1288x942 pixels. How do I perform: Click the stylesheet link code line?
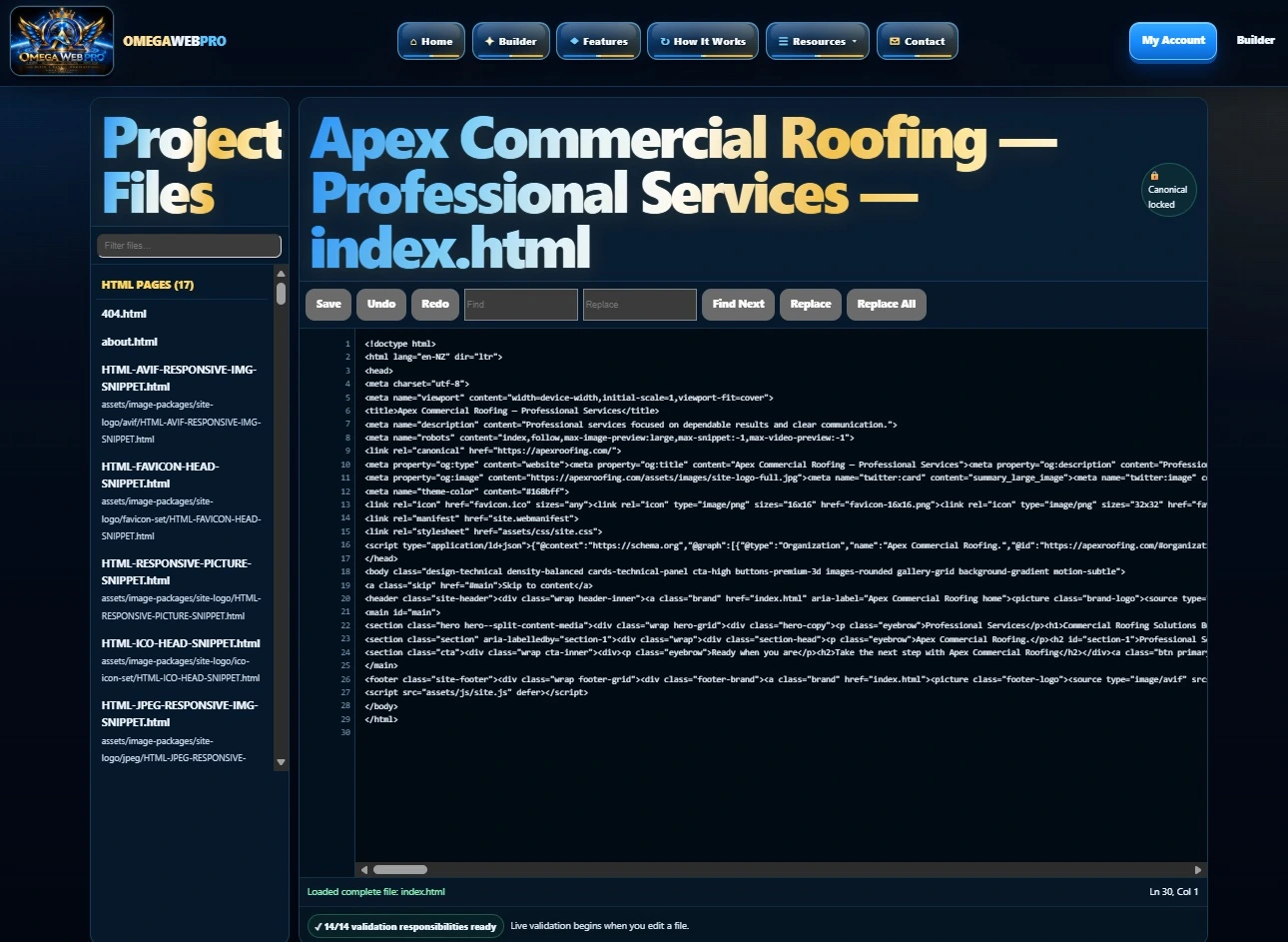coord(483,531)
